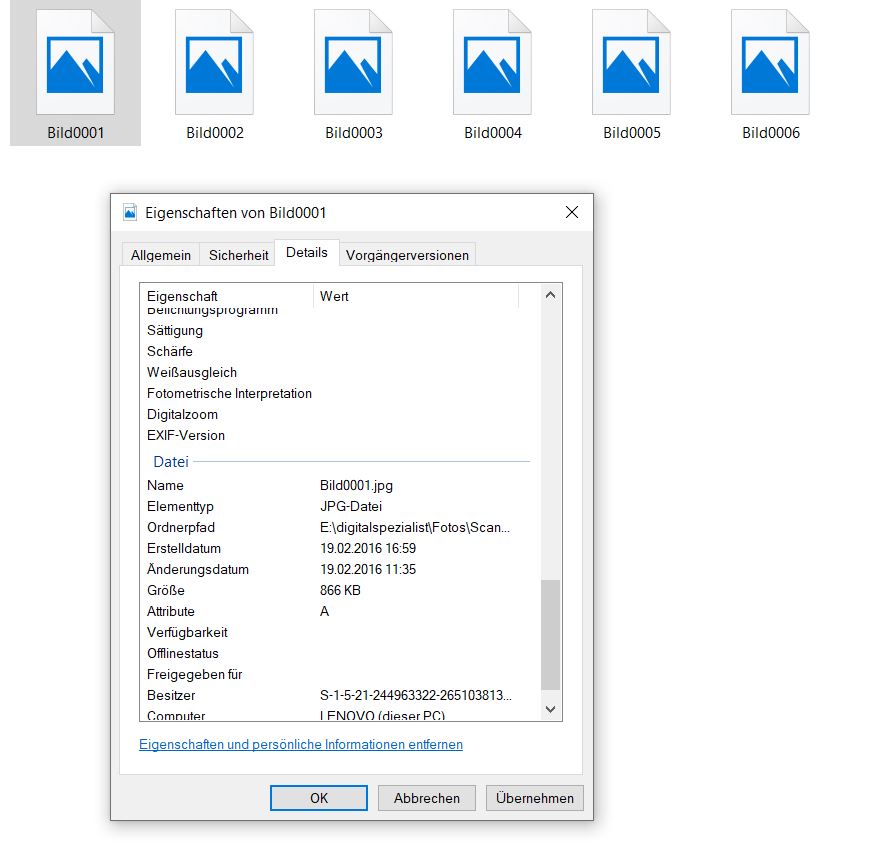The height and width of the screenshot is (851, 869).
Task: Click the scroll up arrow in properties list
Action: (550, 295)
